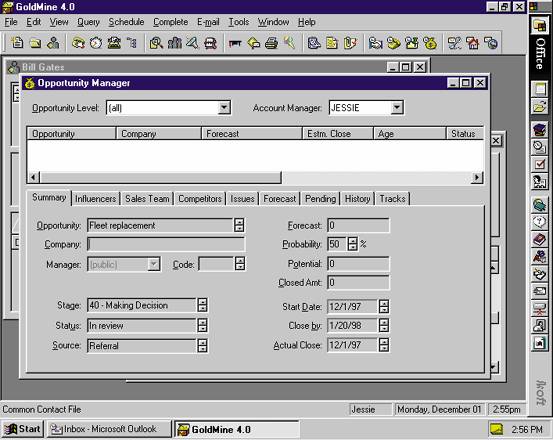Click the opportunity list scroll left arrow
Viewport: 553px width, 440px height.
[34, 177]
